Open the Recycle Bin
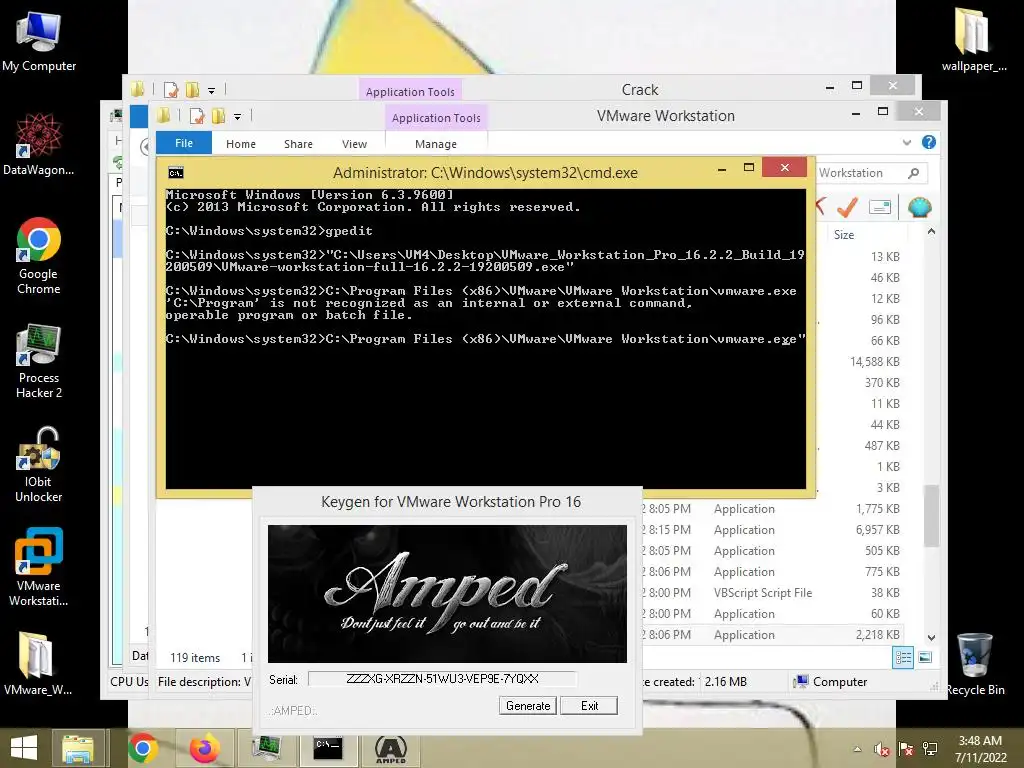 pos(974,664)
